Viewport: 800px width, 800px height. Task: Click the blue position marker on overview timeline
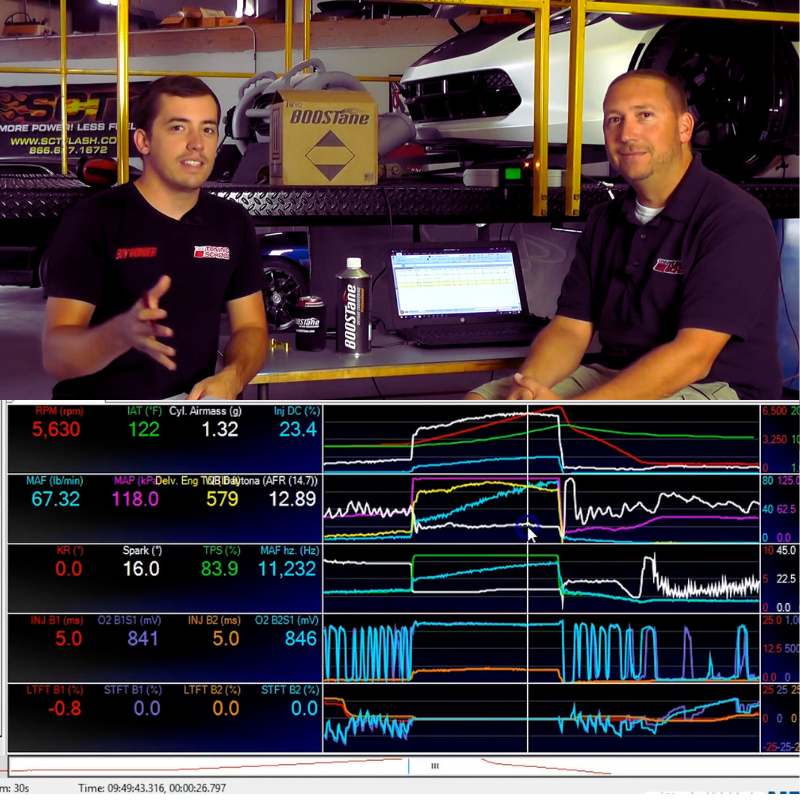coord(408,766)
